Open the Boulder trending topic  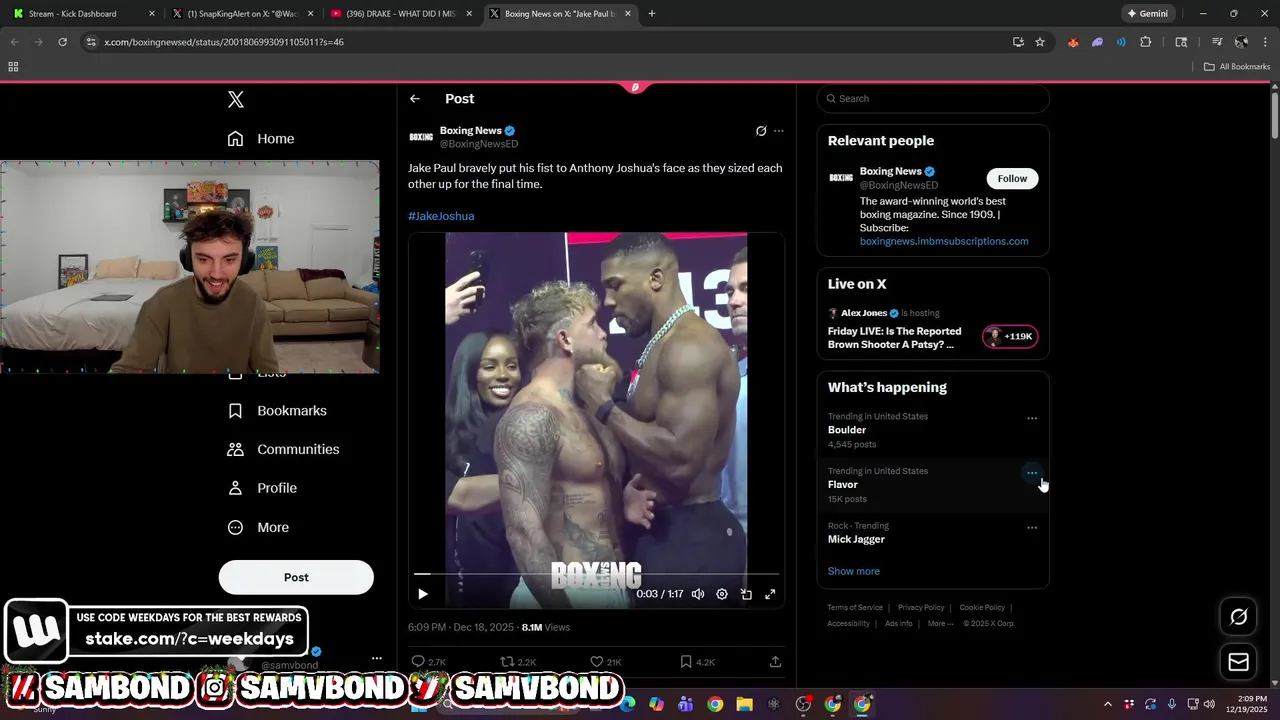(847, 430)
